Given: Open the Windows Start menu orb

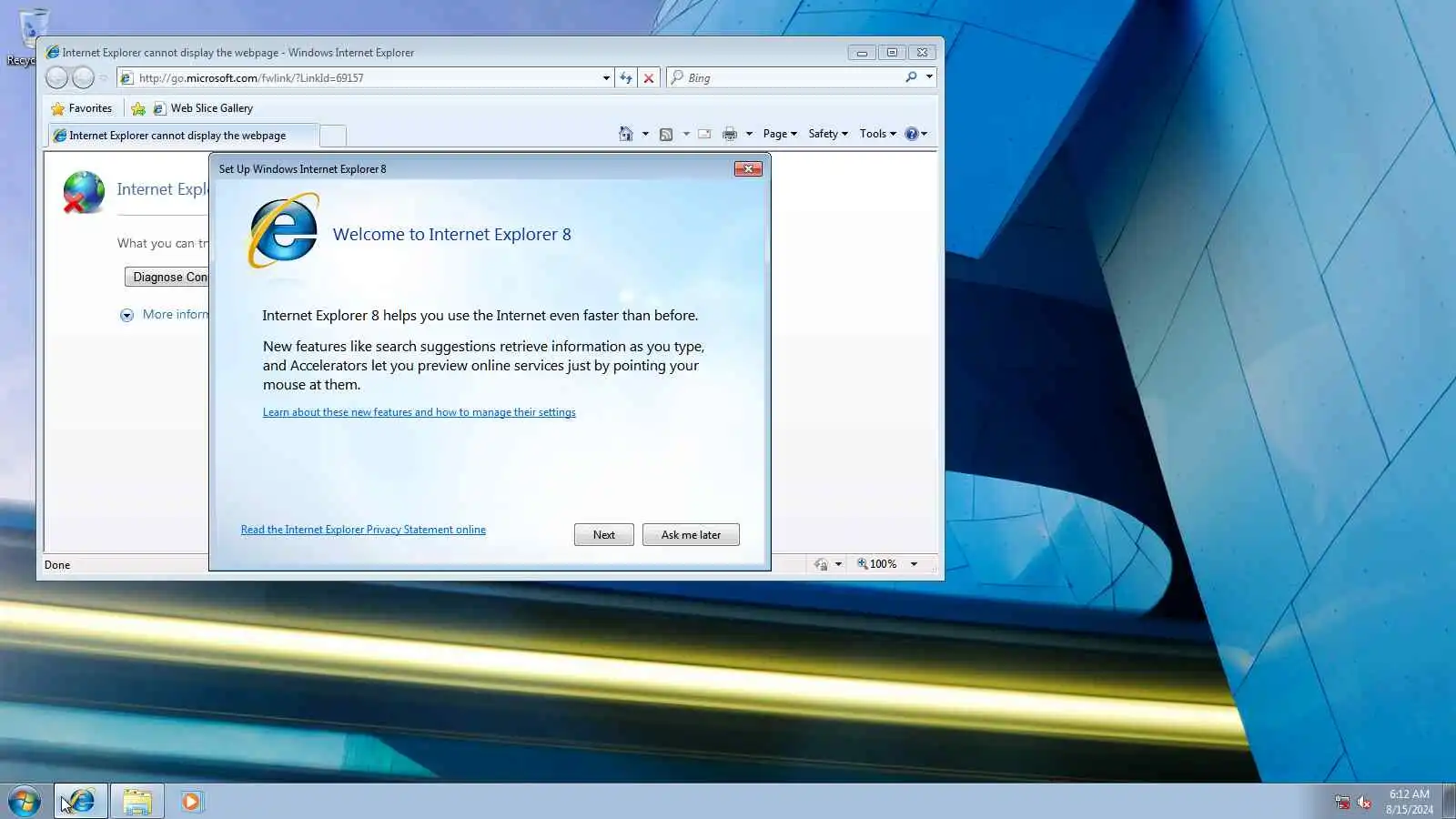Looking at the screenshot, I should pos(25,802).
